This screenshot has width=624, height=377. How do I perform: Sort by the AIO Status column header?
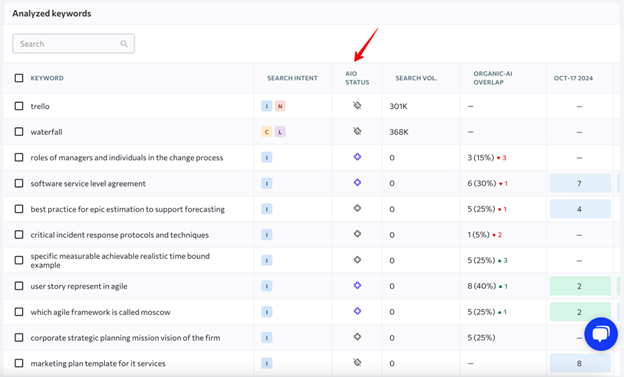coord(357,78)
